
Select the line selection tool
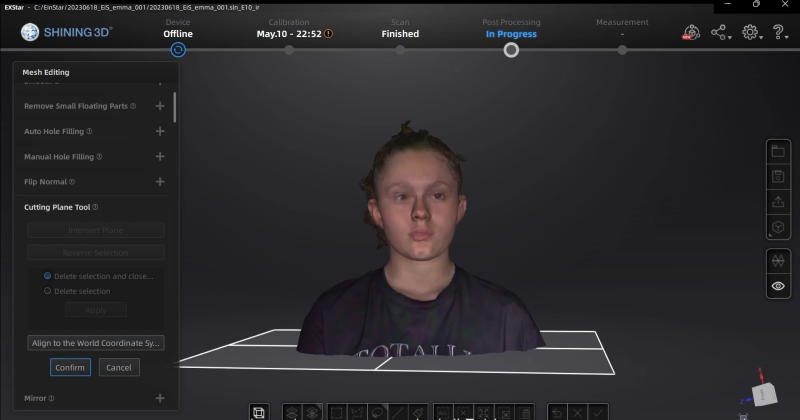pyautogui.click(x=397, y=412)
